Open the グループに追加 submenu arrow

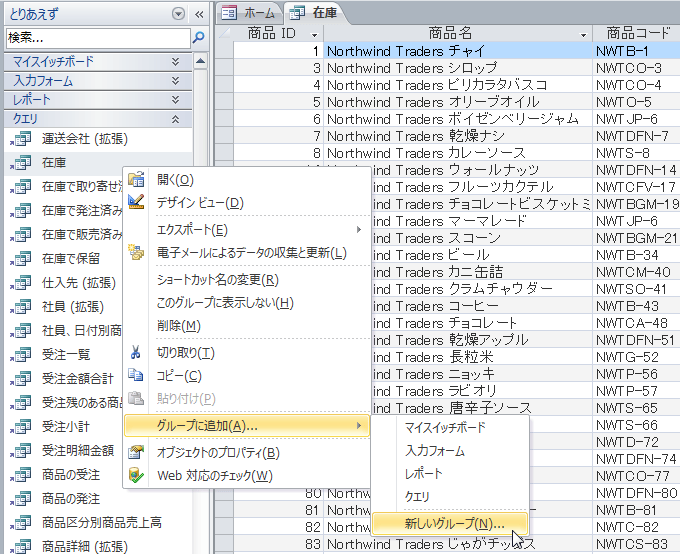(x=359, y=426)
